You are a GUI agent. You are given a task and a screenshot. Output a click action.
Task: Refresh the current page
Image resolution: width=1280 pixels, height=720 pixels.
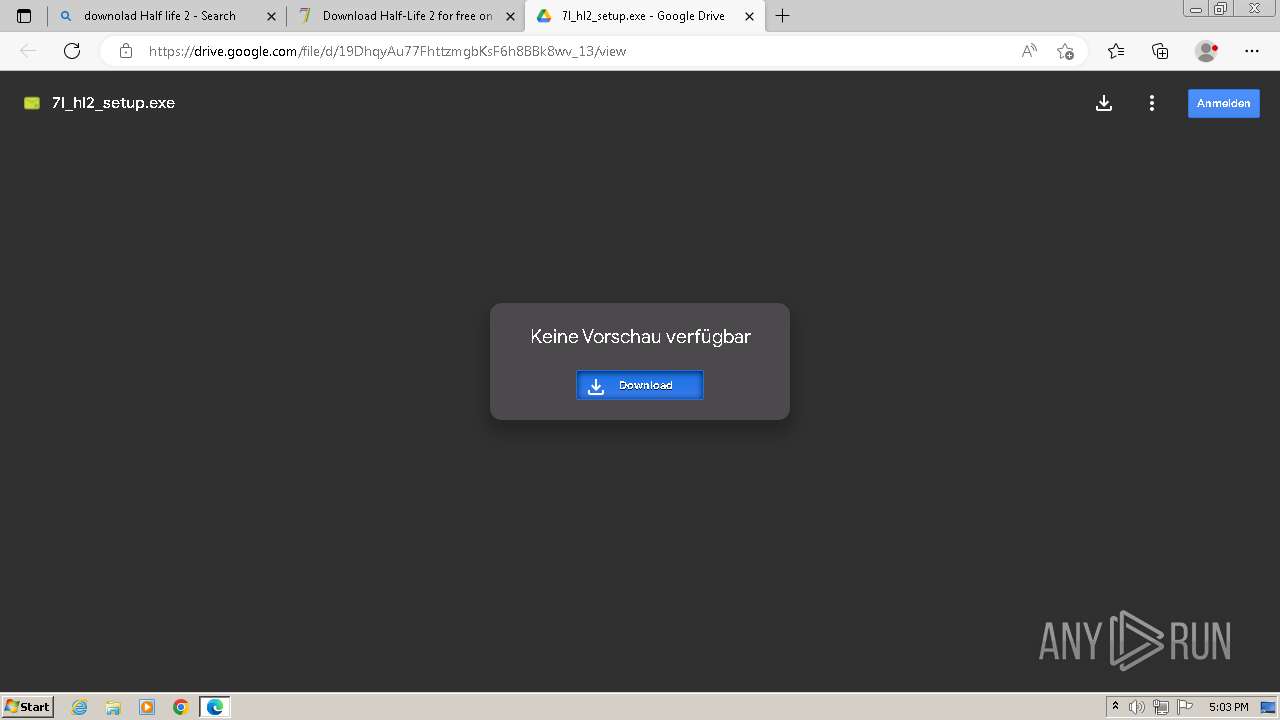(x=72, y=51)
